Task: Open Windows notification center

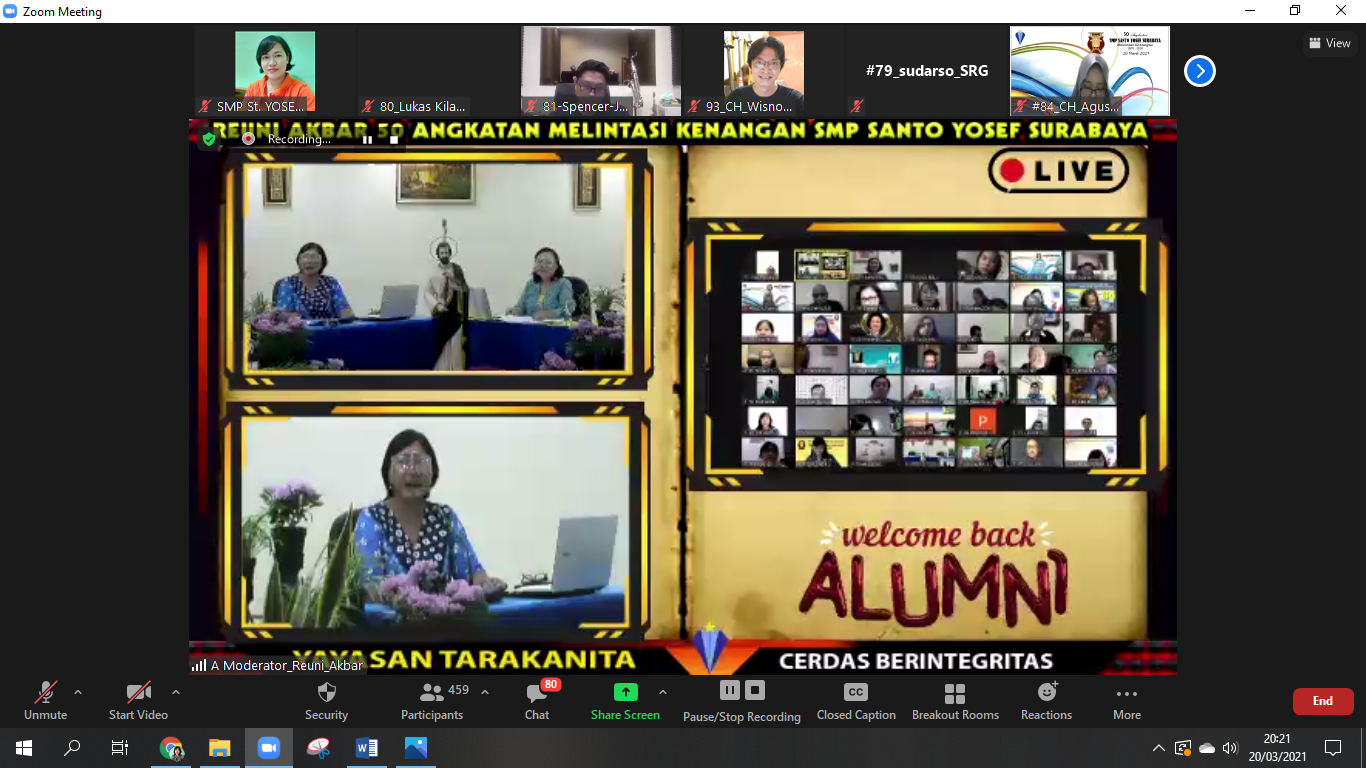Action: click(x=1333, y=748)
